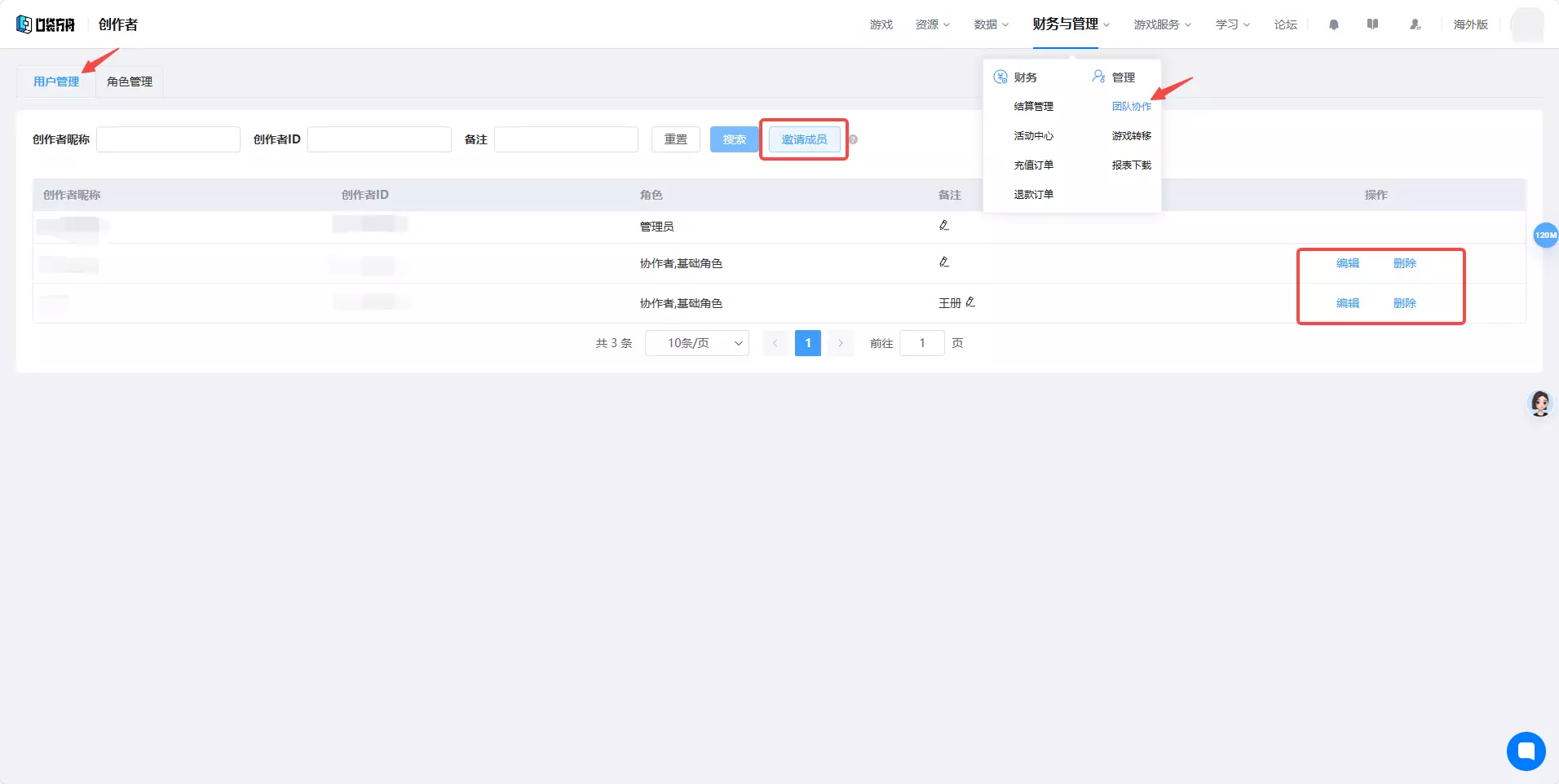The height and width of the screenshot is (784, 1559).
Task: Expand the 游戏服务 menu
Action: (1163, 24)
